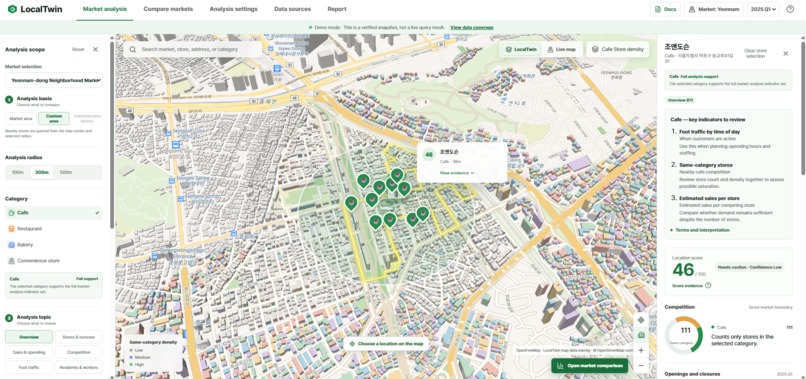Click the Bakery category icon
This screenshot has width=806, height=379.
(11, 245)
